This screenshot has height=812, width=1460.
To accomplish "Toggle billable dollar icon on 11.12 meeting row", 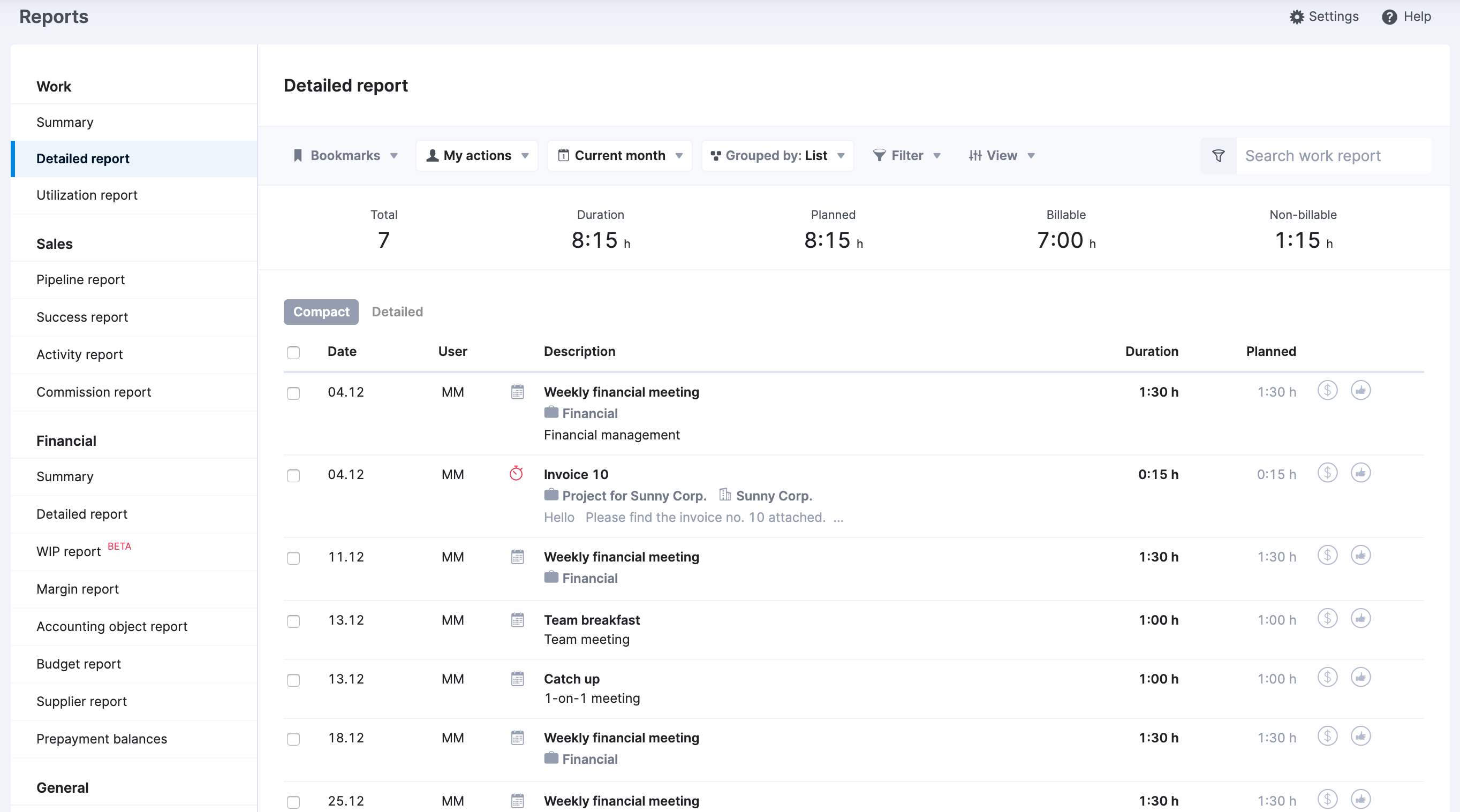I will click(1327, 555).
